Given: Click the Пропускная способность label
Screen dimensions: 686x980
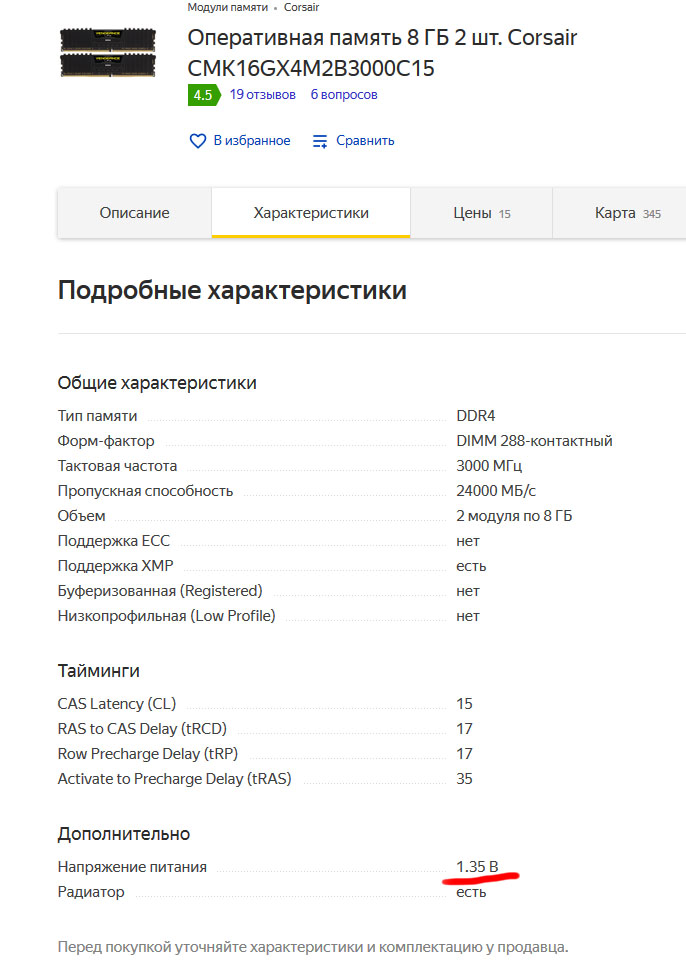Looking at the screenshot, I should (146, 491).
